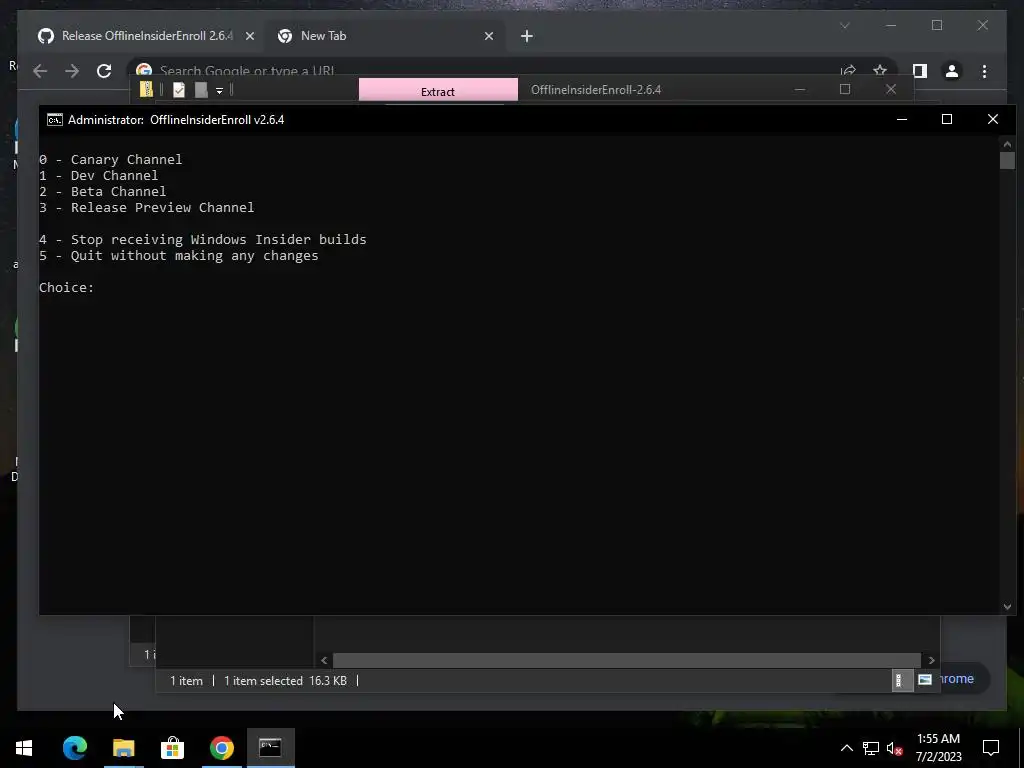This screenshot has width=1024, height=768.
Task: Switch to command prompt on taskbar
Action: coord(270,748)
